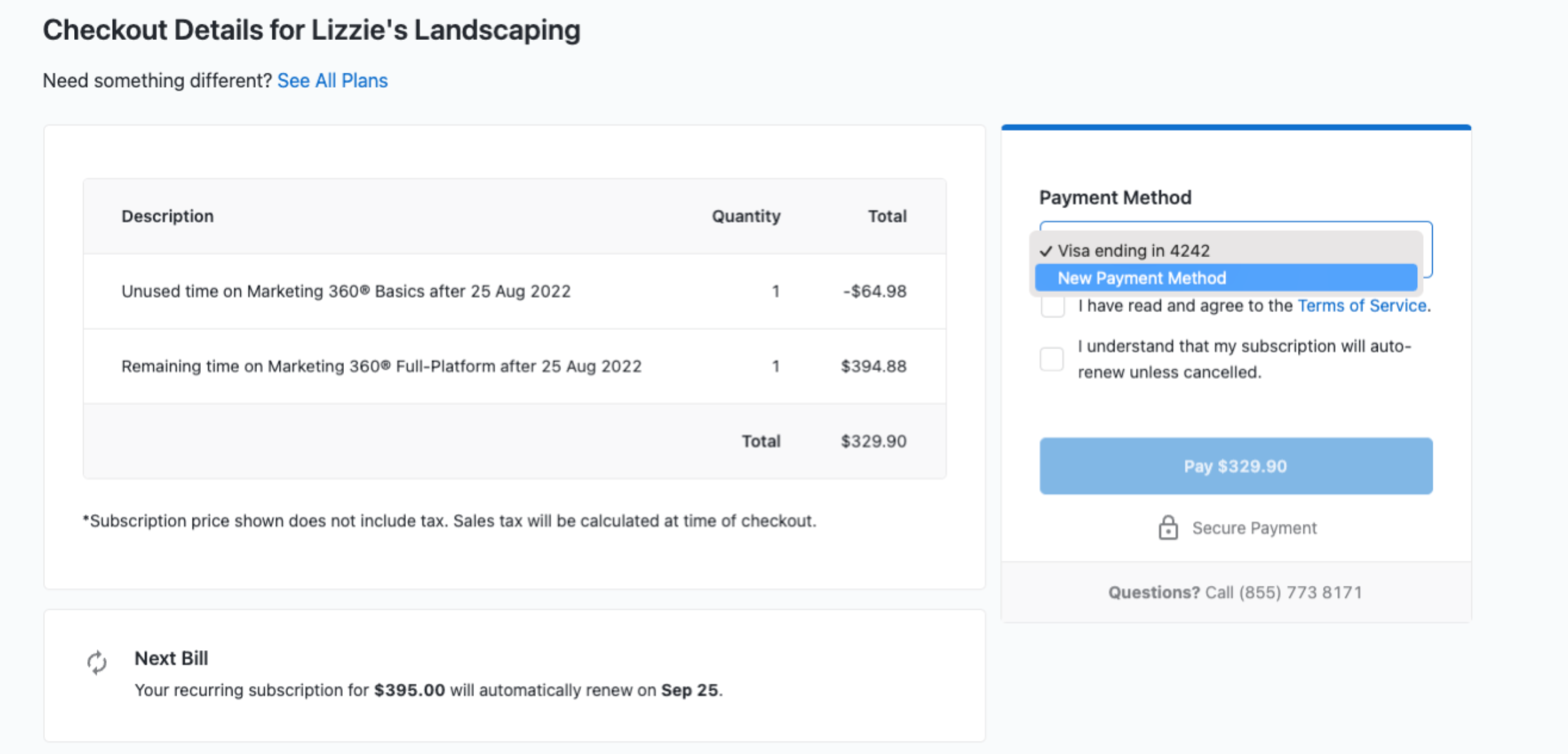Click the Next Bill refresh icon

pos(97,662)
